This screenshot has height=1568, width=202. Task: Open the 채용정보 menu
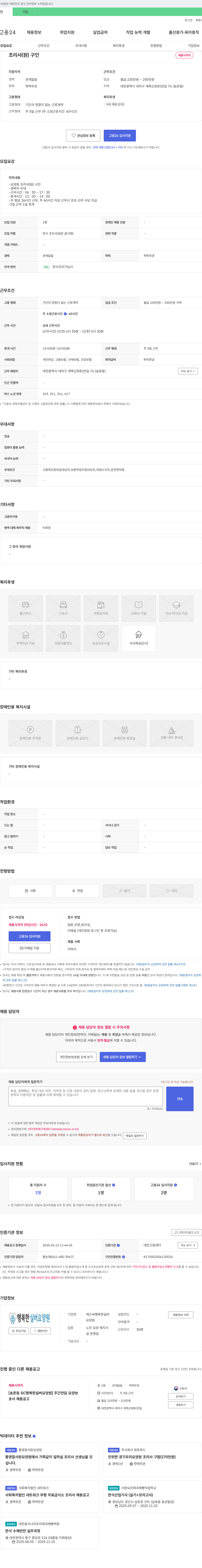click(34, 32)
